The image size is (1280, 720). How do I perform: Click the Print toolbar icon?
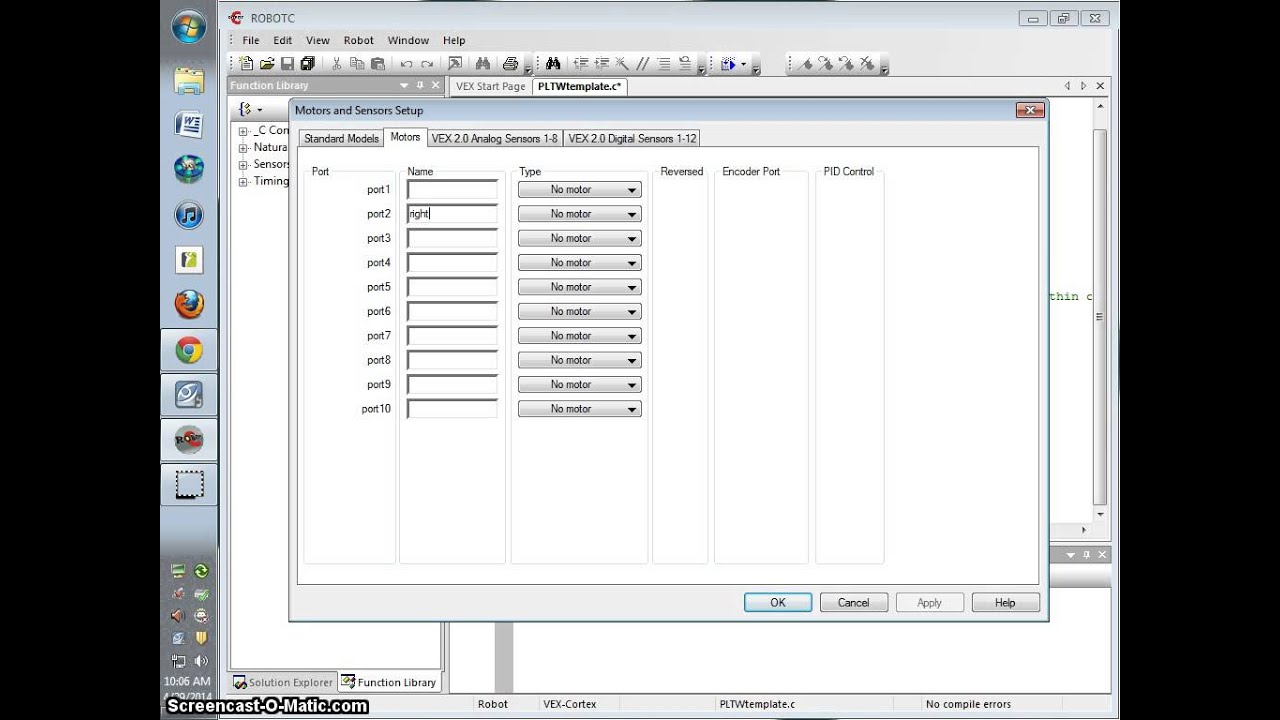511,64
